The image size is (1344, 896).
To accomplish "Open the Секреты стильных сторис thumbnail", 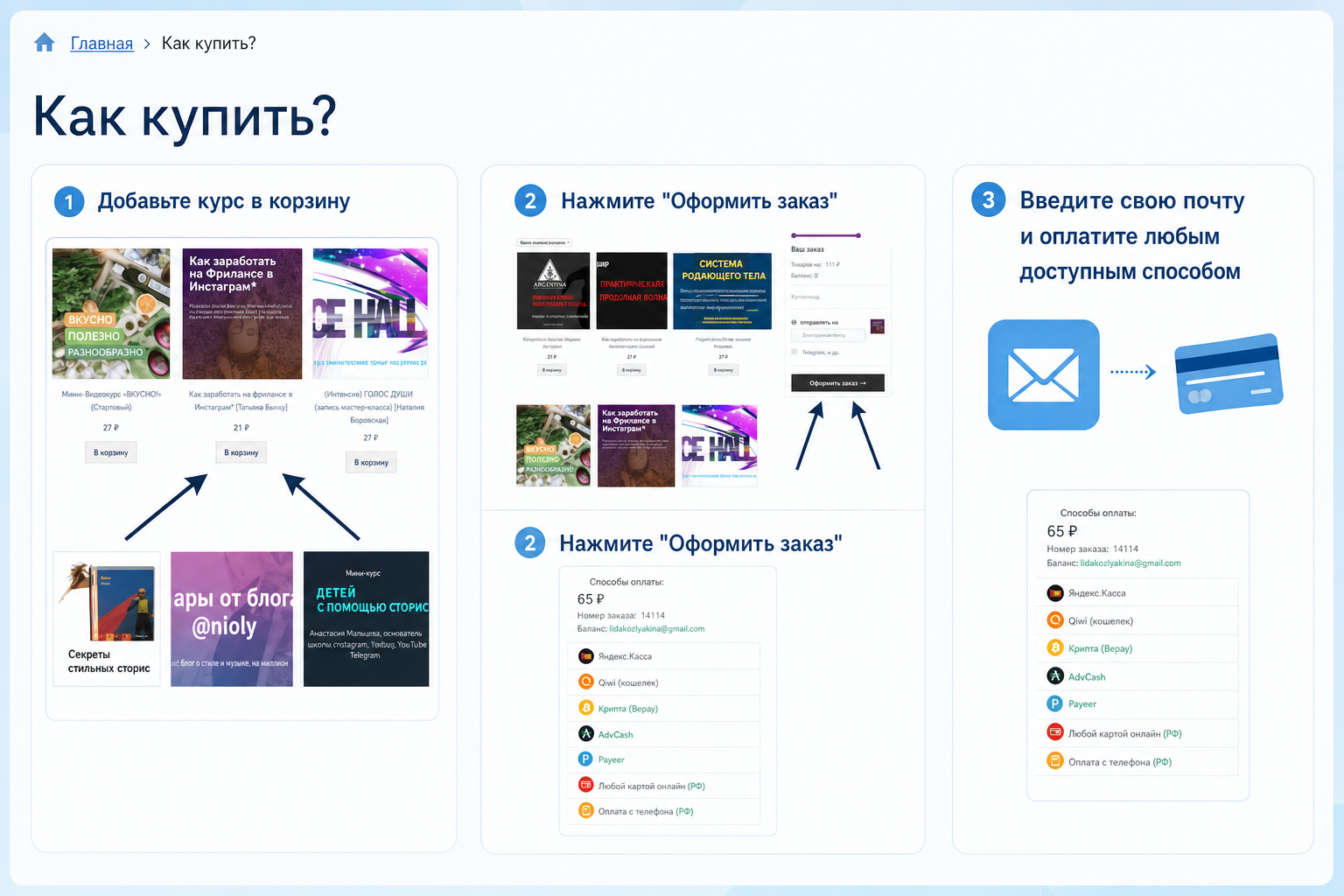I will pyautogui.click(x=107, y=619).
